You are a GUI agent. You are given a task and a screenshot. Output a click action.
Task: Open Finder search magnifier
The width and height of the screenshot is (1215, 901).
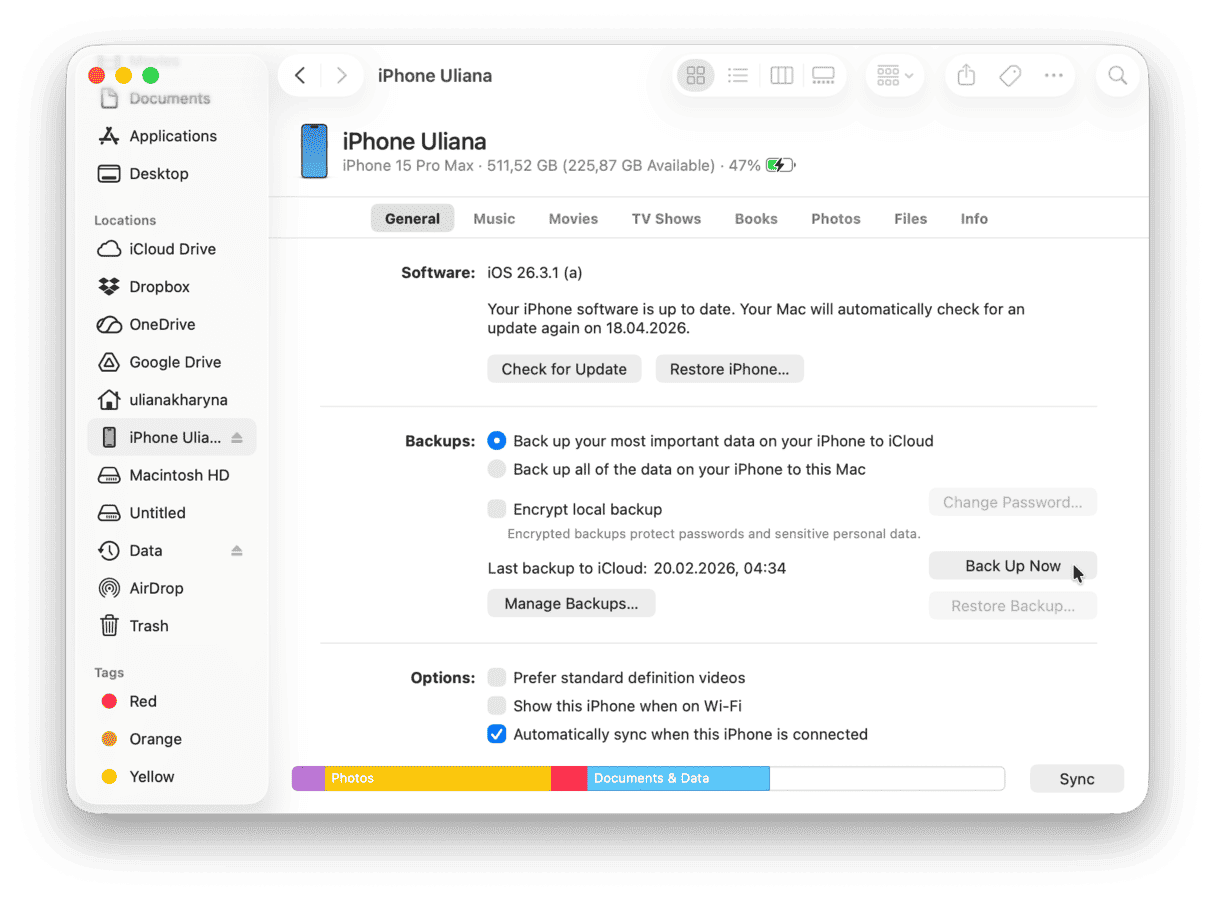coord(1118,76)
